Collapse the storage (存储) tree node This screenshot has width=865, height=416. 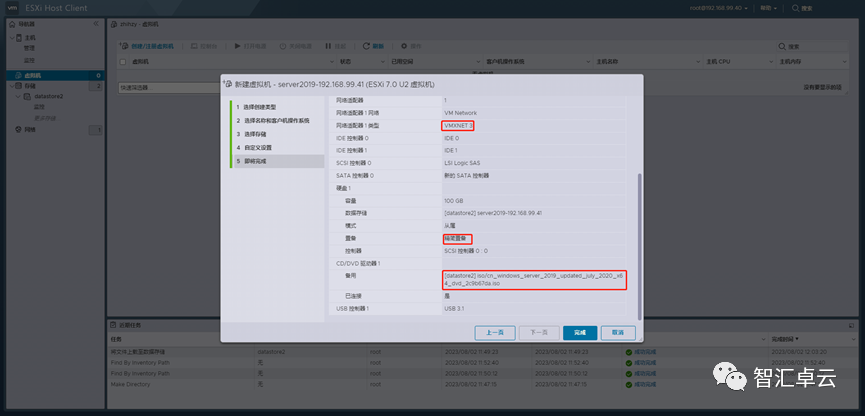click(x=11, y=86)
